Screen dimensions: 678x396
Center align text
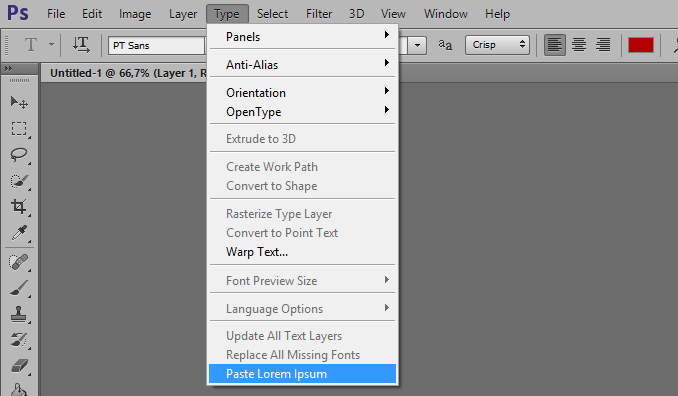(x=579, y=45)
